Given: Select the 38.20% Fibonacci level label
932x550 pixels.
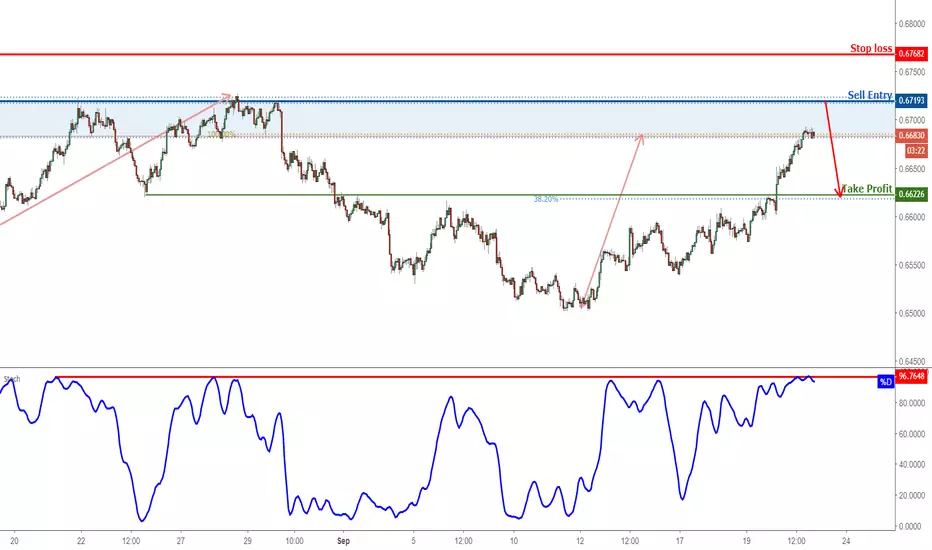Looking at the screenshot, I should pos(546,199).
